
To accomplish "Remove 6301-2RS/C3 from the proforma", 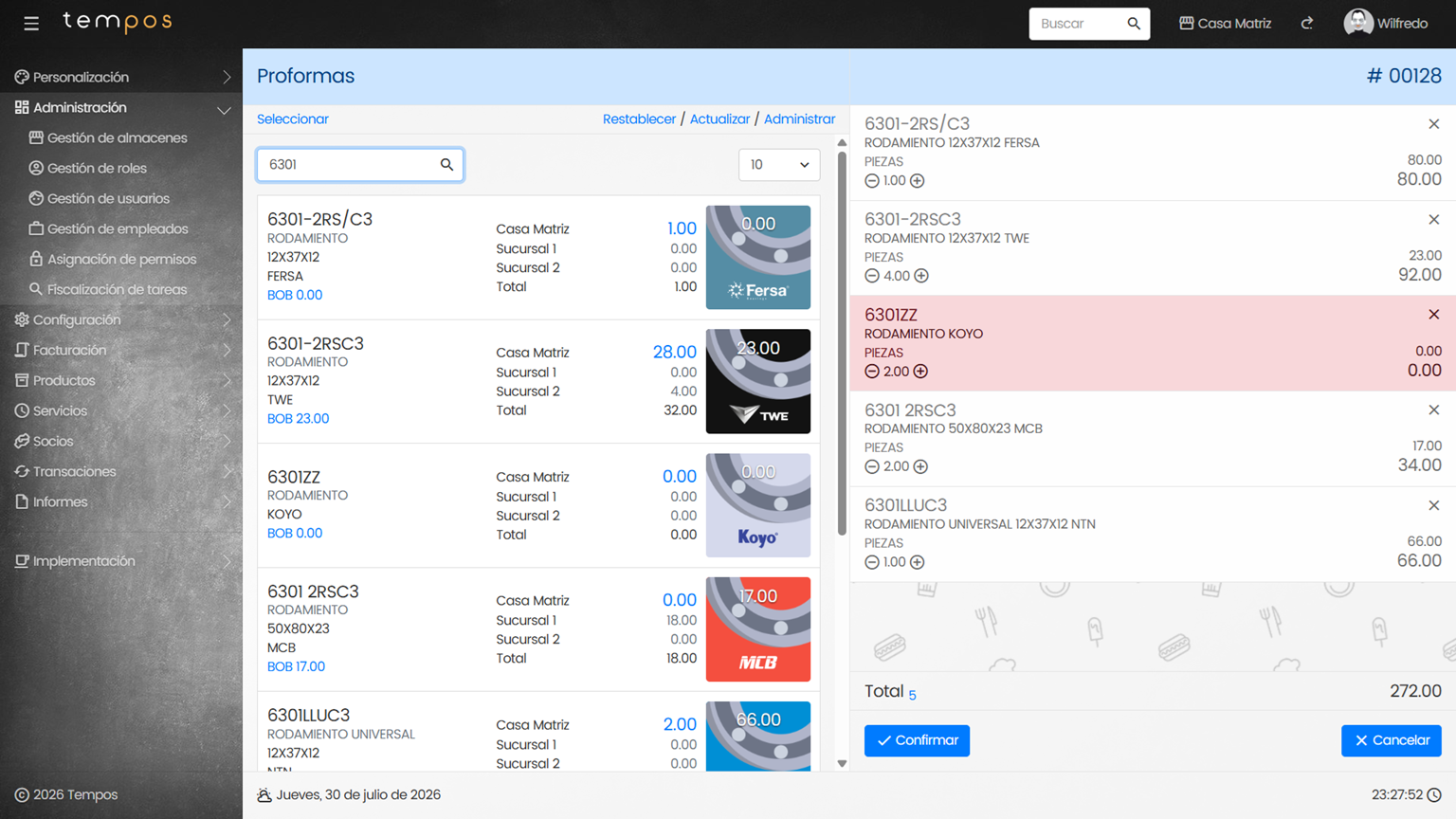I will [1434, 124].
